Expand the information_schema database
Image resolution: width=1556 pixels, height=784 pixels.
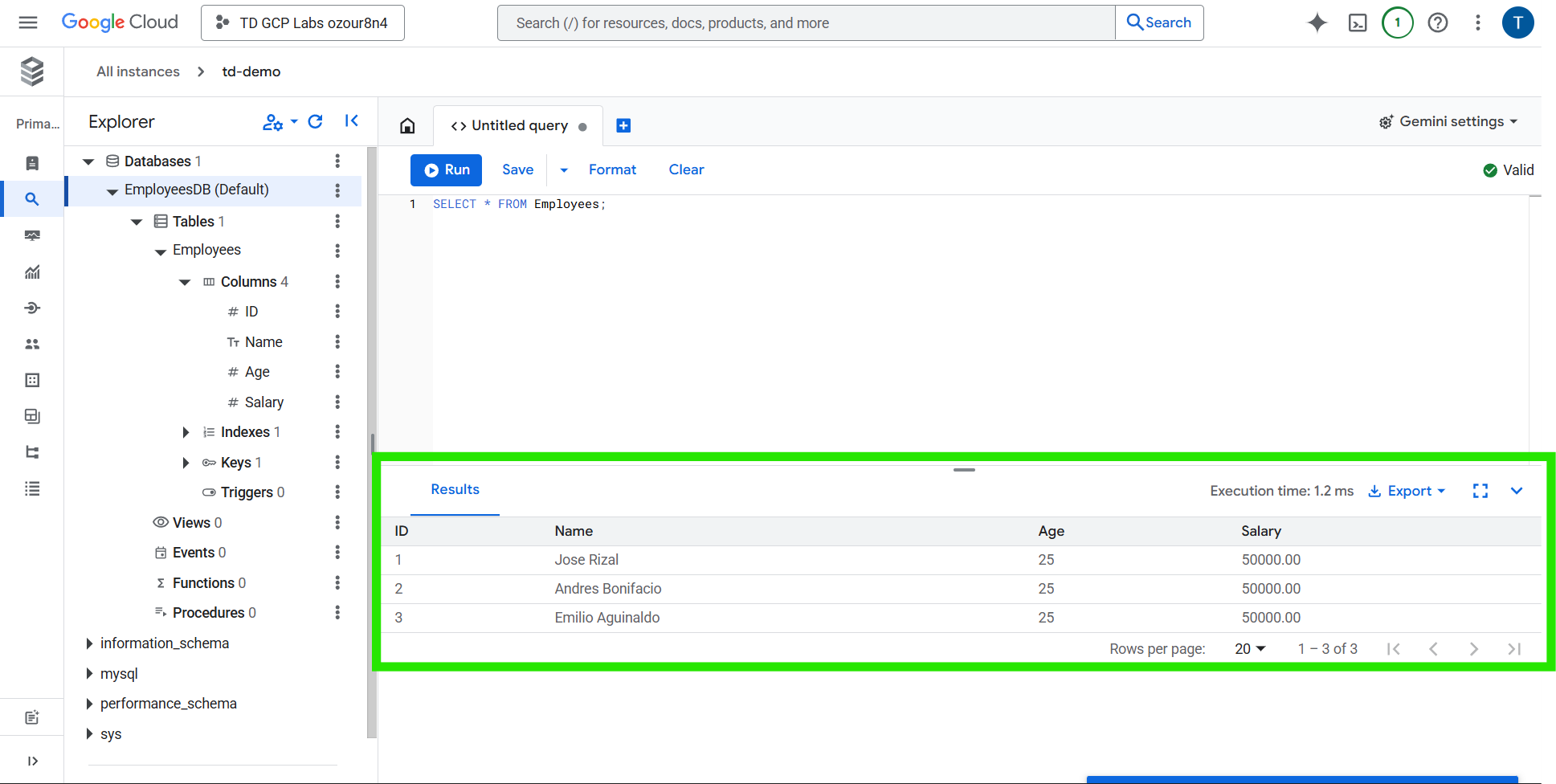tap(89, 643)
